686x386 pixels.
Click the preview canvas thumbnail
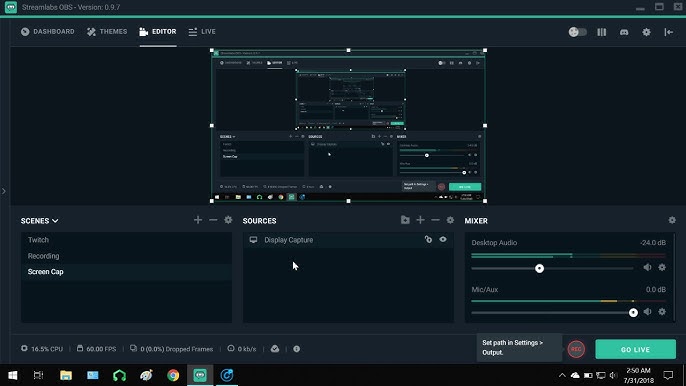(x=348, y=126)
